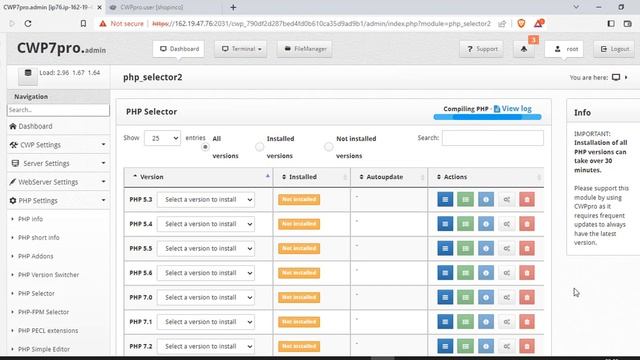Screen dimensions: 640x360
Task: Click the Brave shield icon in address bar
Action: [x=521, y=24]
